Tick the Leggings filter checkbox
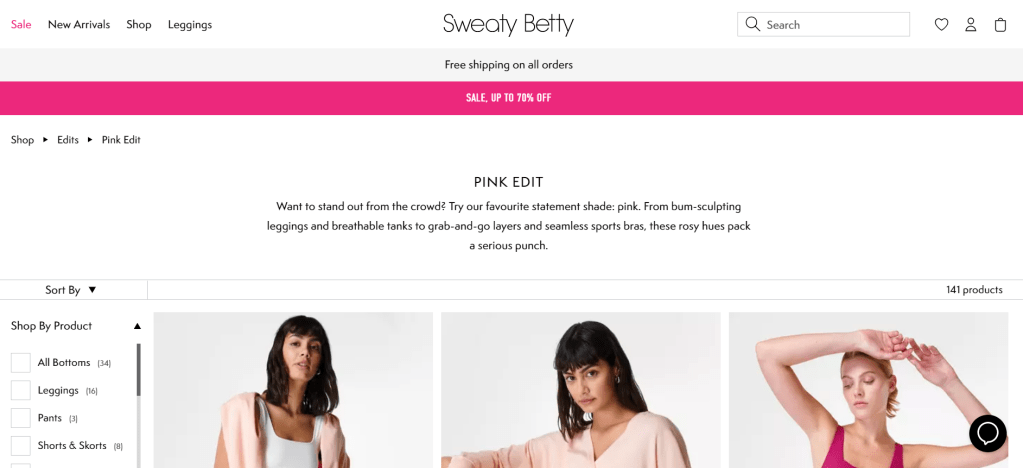 click(21, 390)
